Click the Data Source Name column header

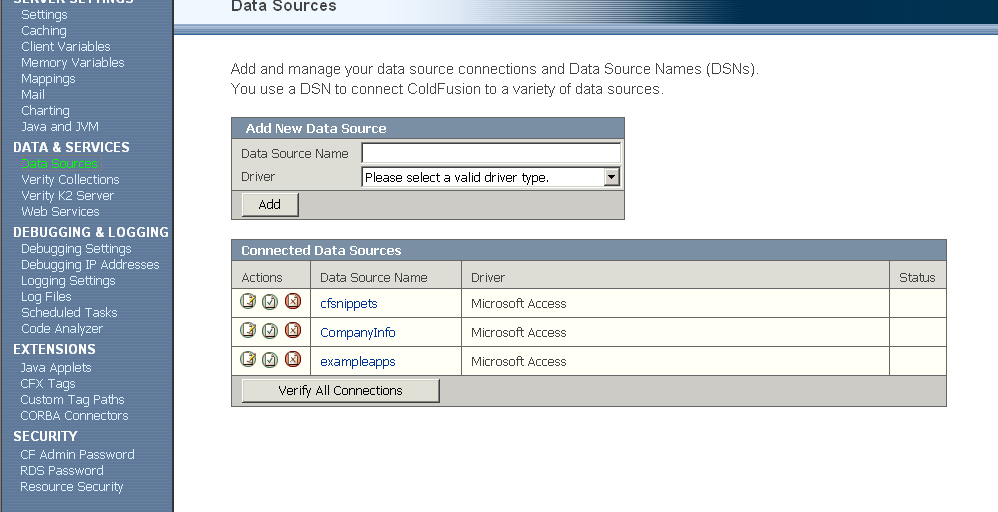pyautogui.click(x=374, y=278)
